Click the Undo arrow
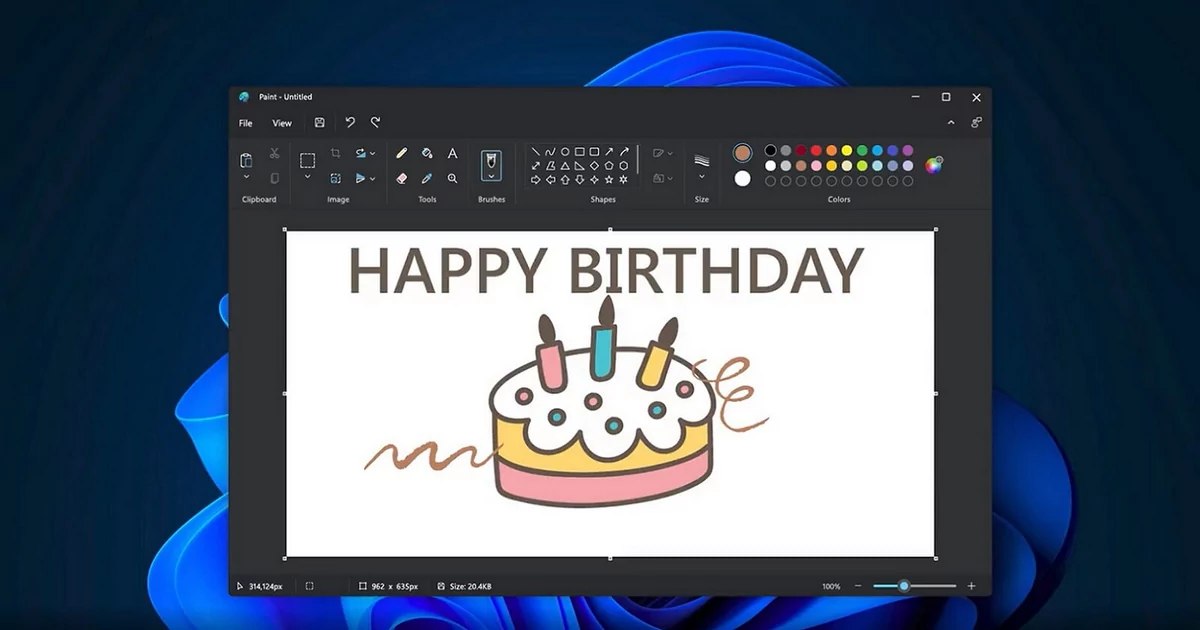 pos(349,122)
